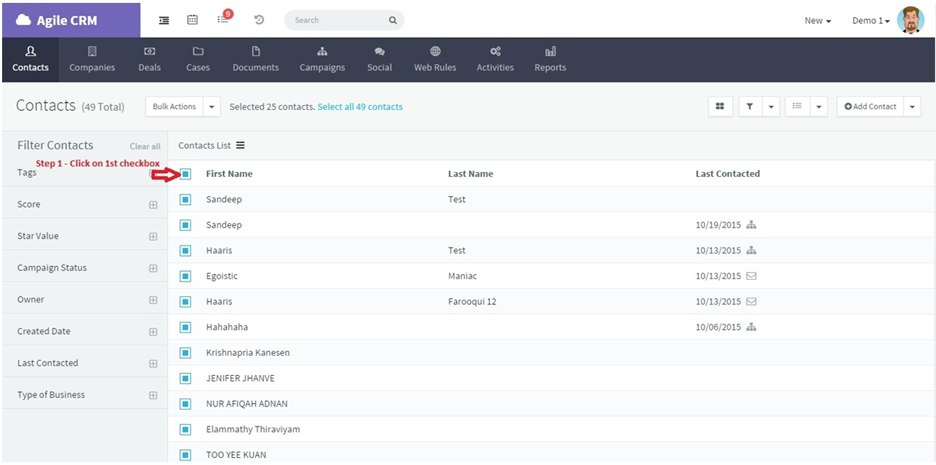Image resolution: width=936 pixels, height=465 pixels.
Task: Open the New dropdown menu
Action: click(x=818, y=20)
